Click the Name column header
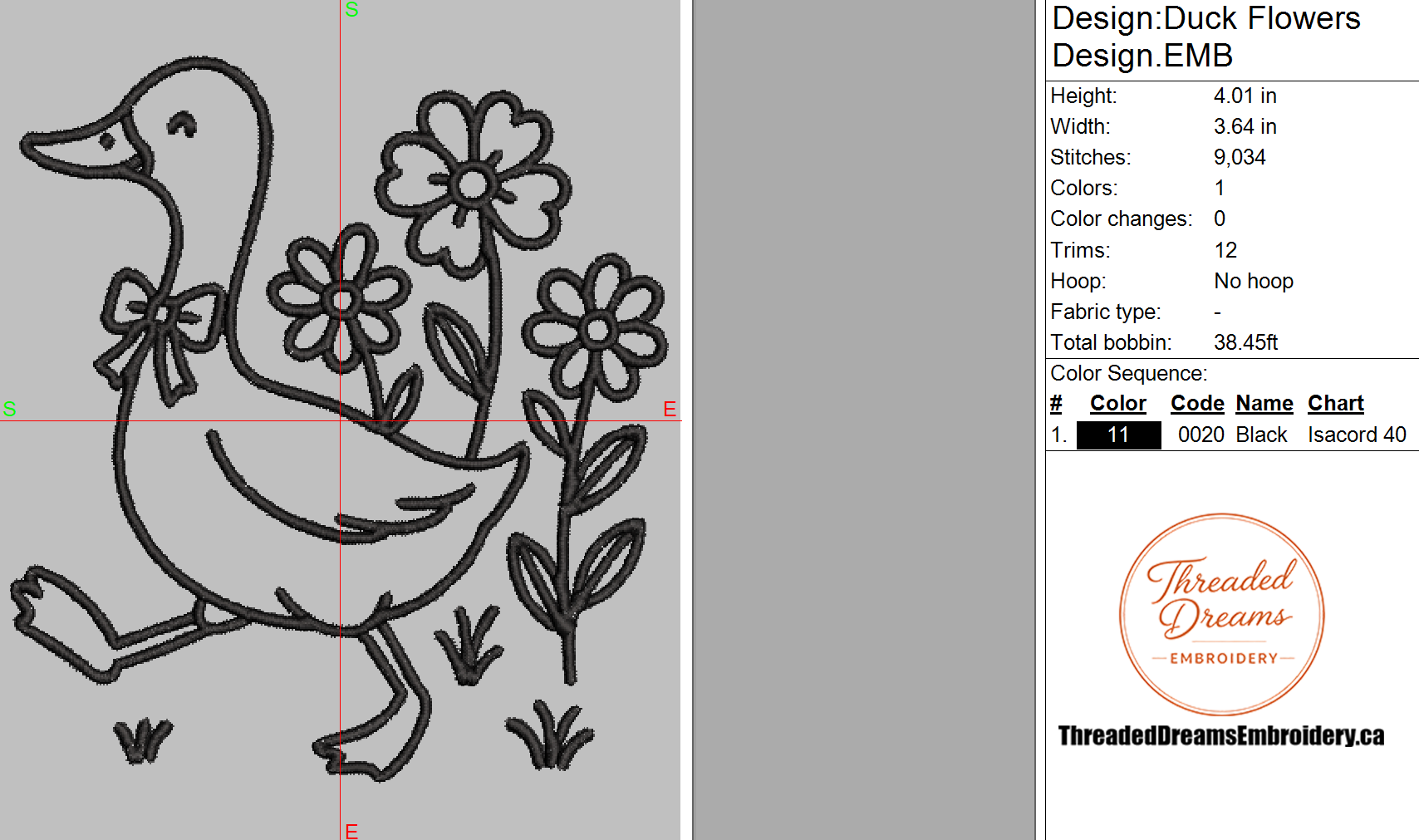The width and height of the screenshot is (1419, 840). (1264, 403)
